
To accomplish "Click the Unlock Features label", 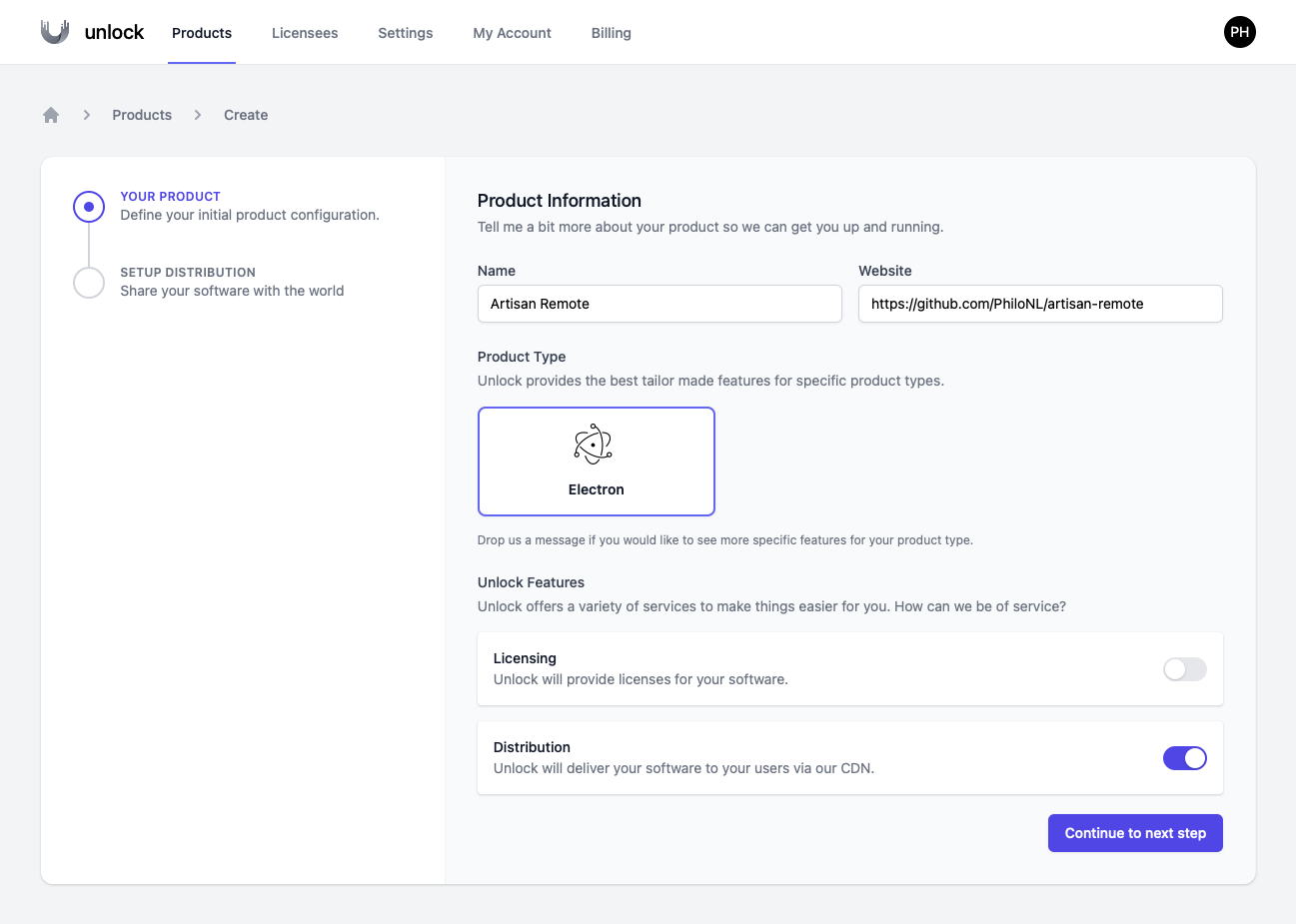I will (531, 582).
